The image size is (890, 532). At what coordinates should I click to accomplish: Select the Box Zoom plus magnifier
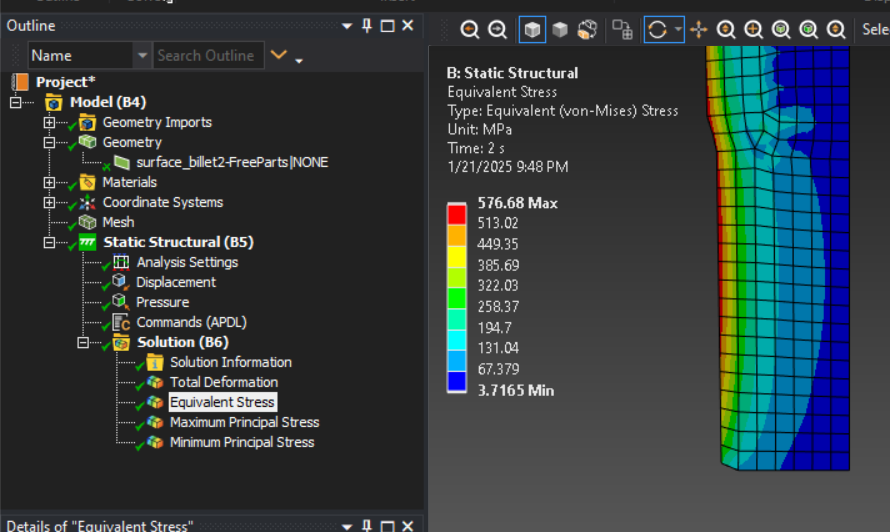click(x=754, y=30)
